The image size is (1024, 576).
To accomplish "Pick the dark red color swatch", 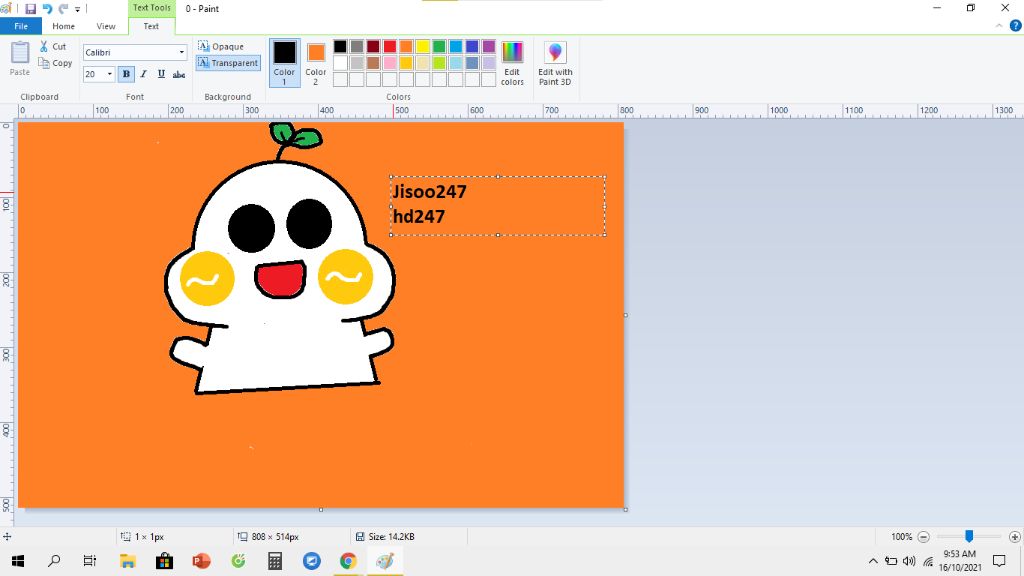I will point(373,46).
